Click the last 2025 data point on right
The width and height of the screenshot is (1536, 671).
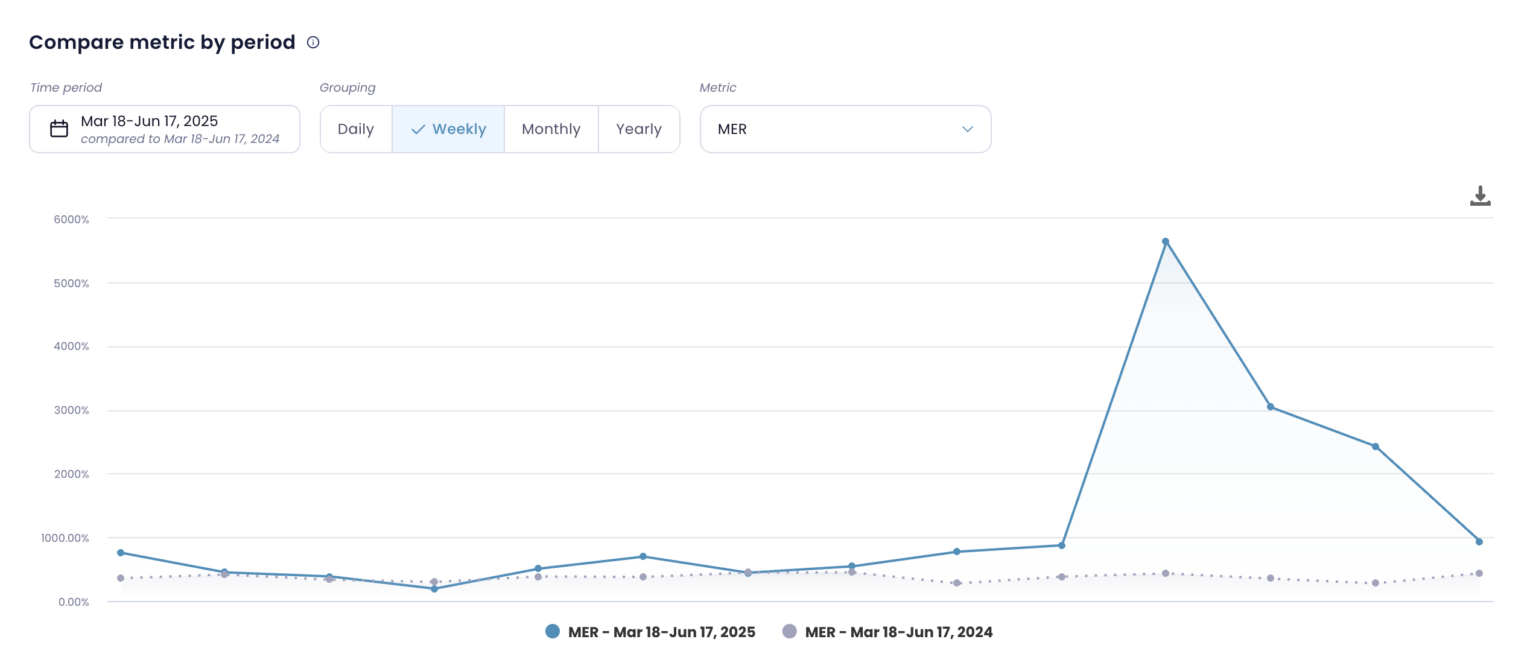[x=1479, y=542]
